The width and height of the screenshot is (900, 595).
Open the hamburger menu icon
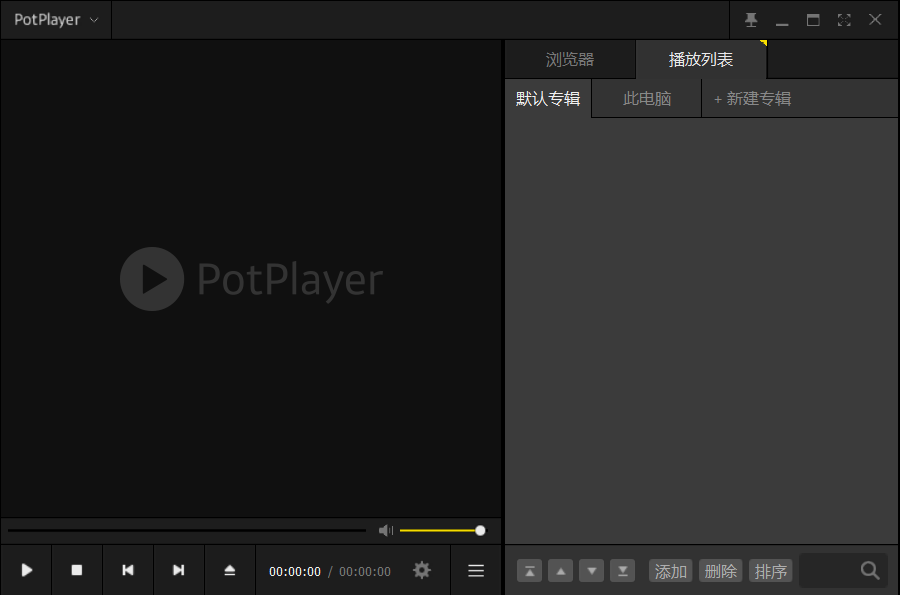click(476, 570)
